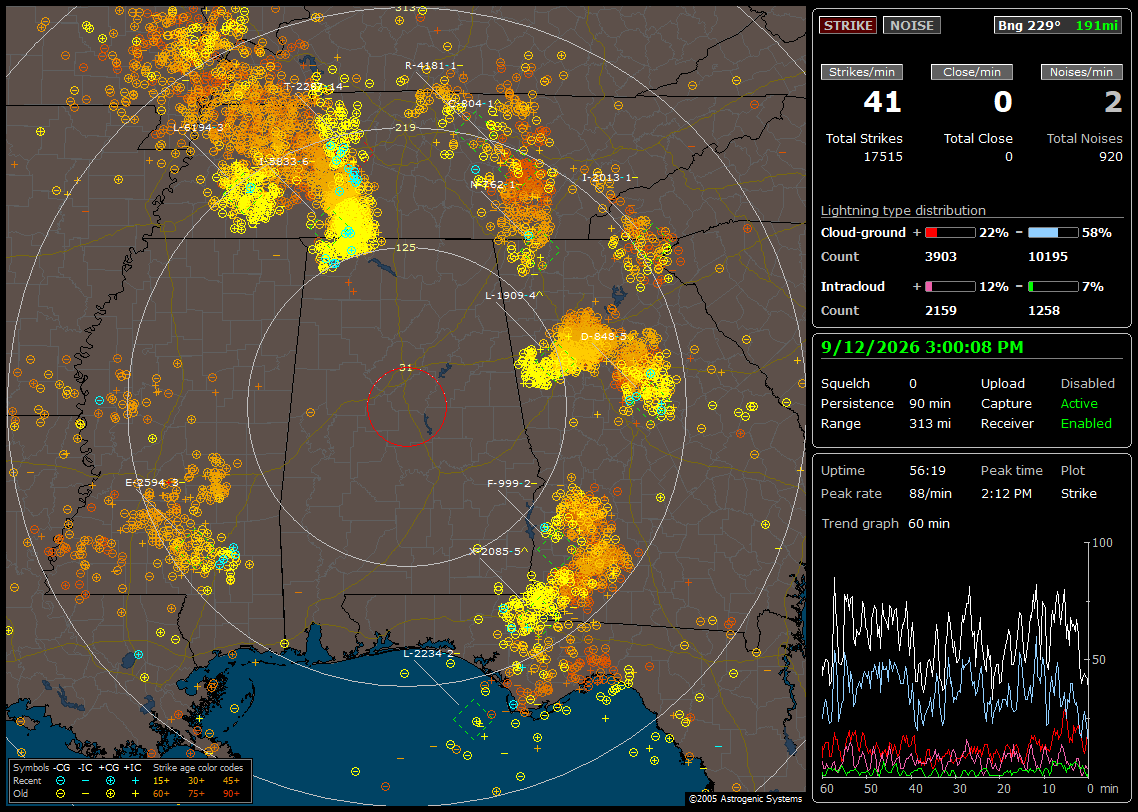Click storm cell label L-1909-4
Screen dimensions: 1138x812
point(510,295)
